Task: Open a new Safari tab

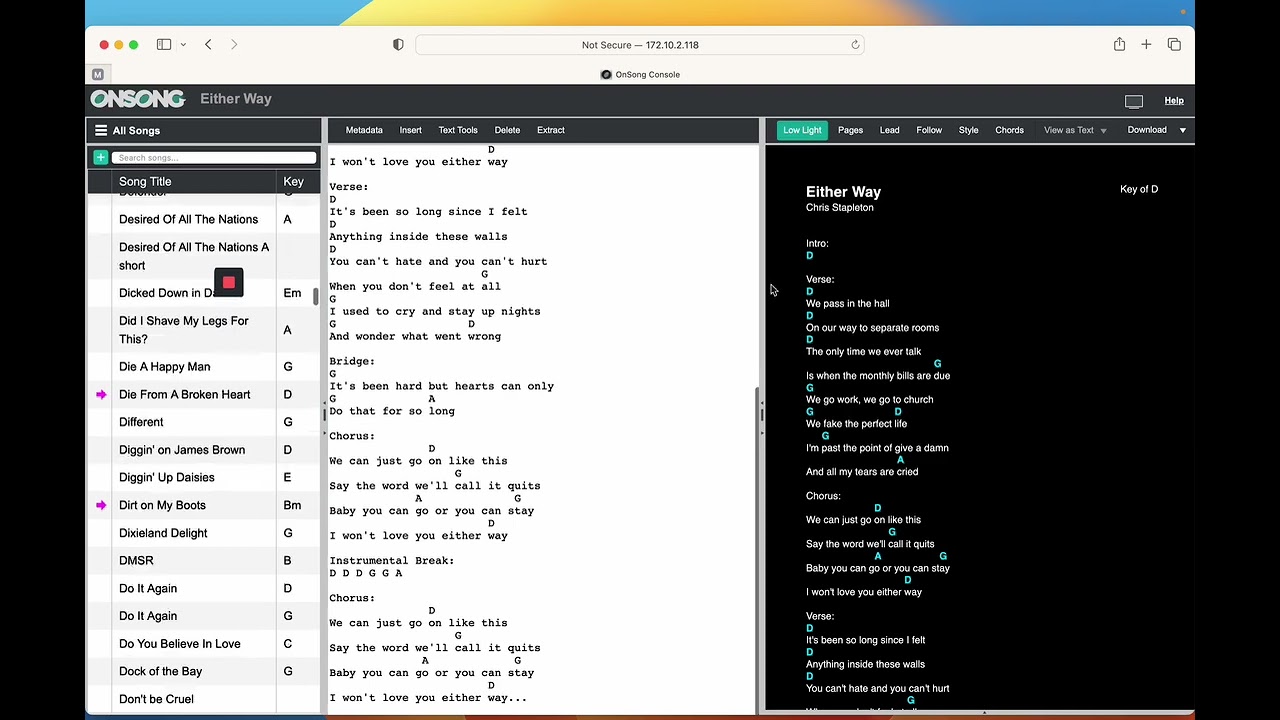Action: click(1146, 45)
